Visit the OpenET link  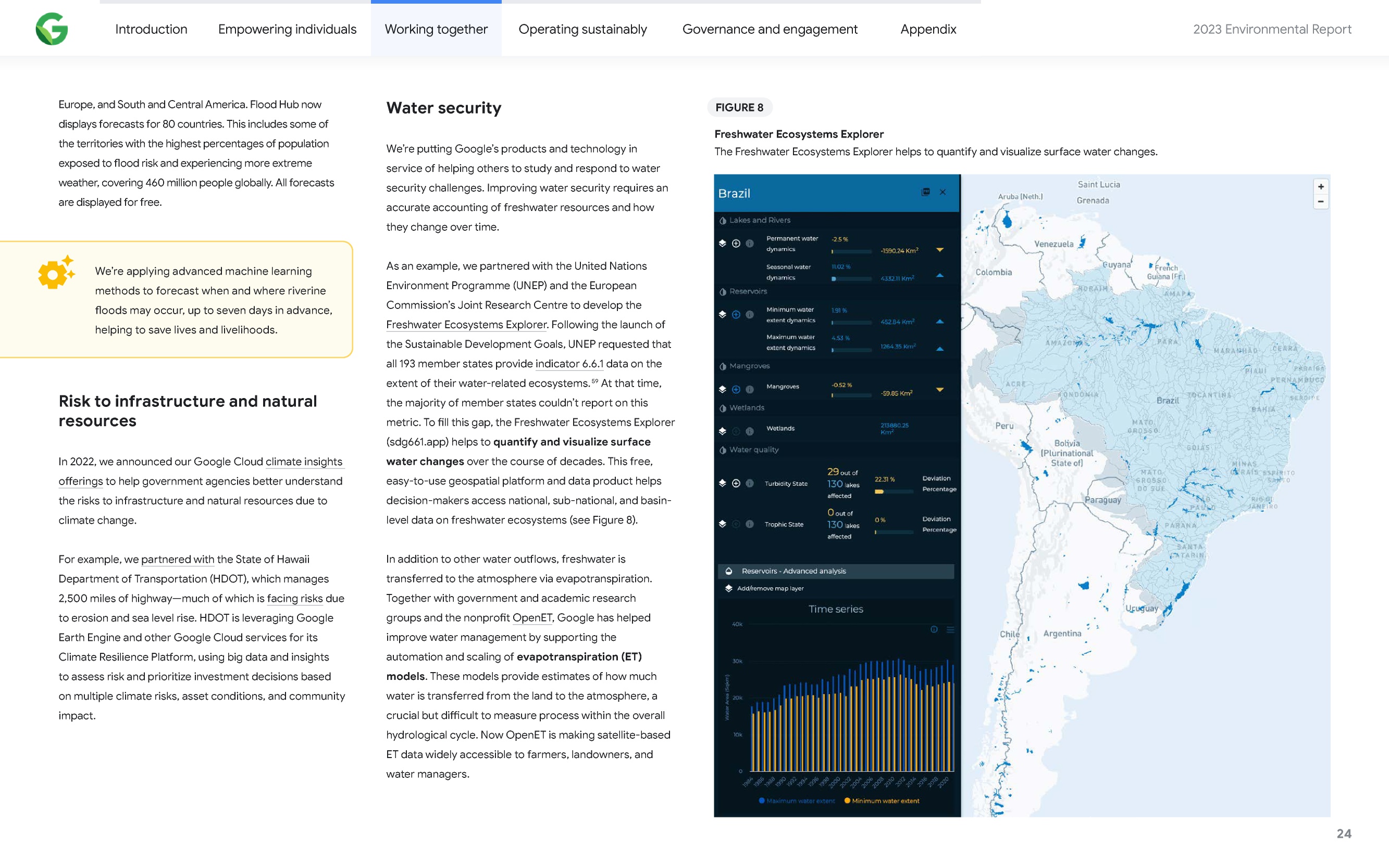532,618
